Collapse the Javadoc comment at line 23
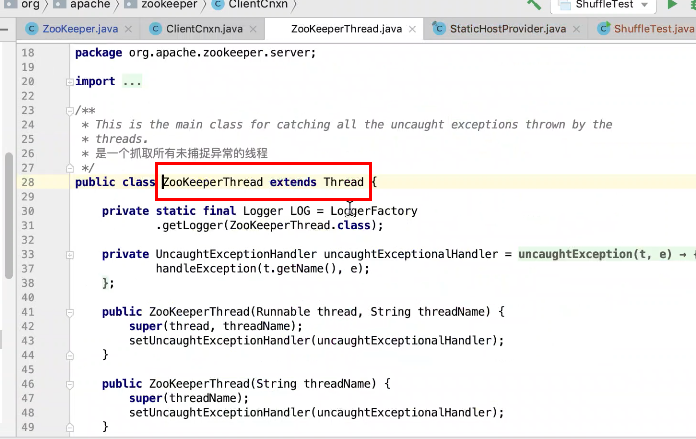 [70, 111]
